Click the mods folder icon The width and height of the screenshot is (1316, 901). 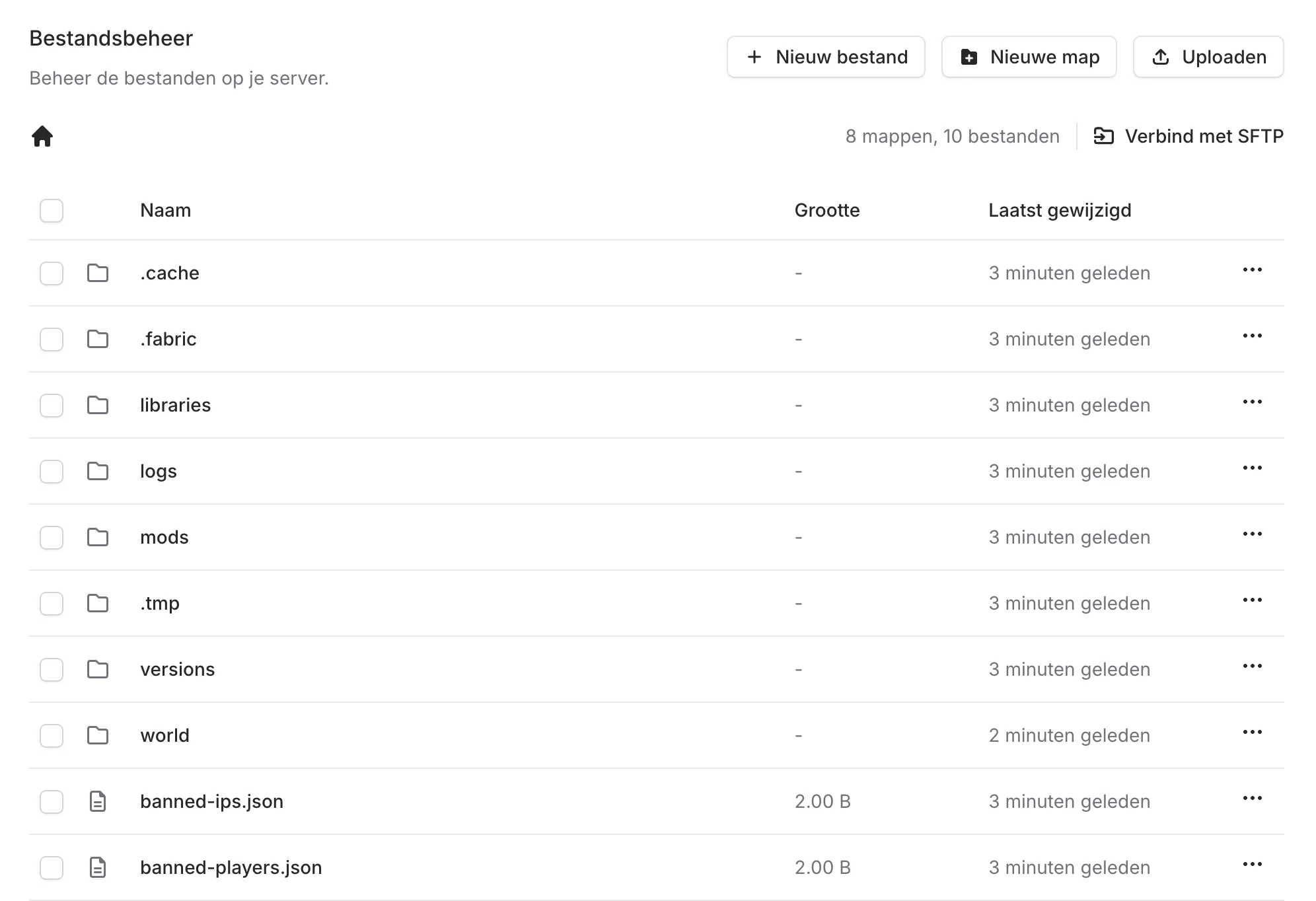[98, 537]
